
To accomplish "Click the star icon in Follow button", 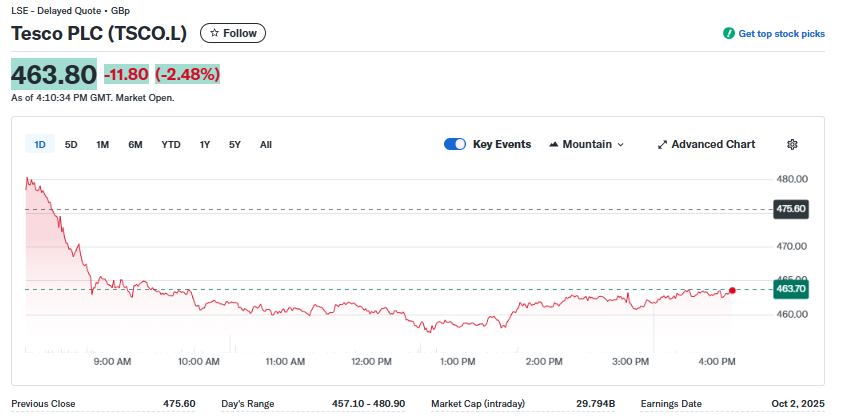I will tap(214, 33).
